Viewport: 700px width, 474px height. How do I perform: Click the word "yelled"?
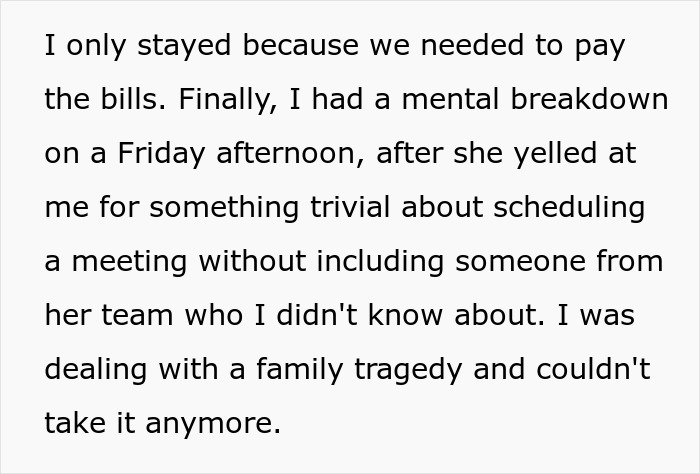(555, 154)
